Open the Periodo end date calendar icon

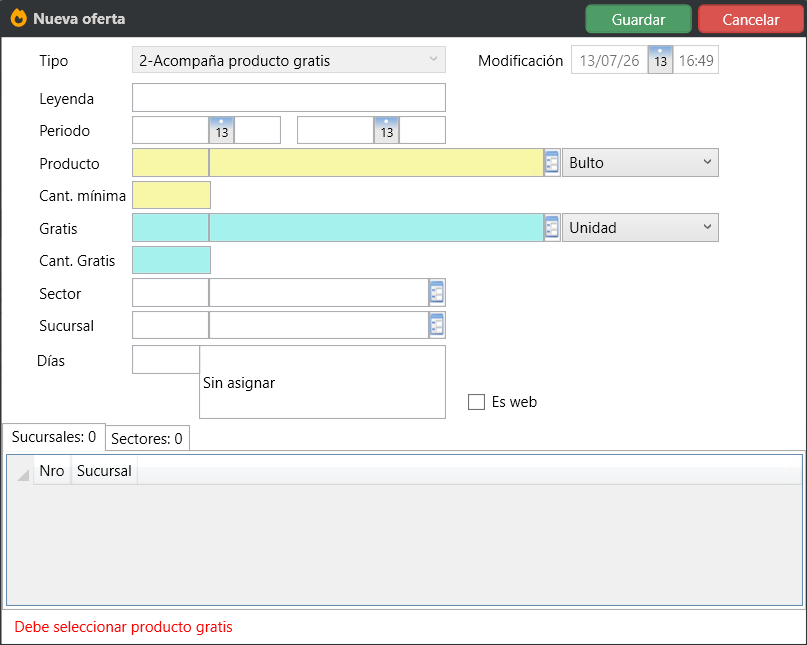pyautogui.click(x=387, y=130)
